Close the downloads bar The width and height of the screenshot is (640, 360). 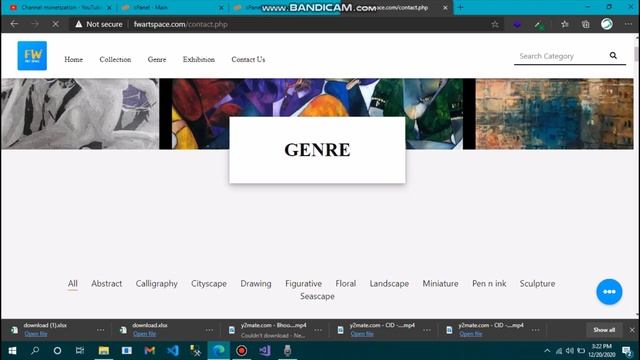632,330
